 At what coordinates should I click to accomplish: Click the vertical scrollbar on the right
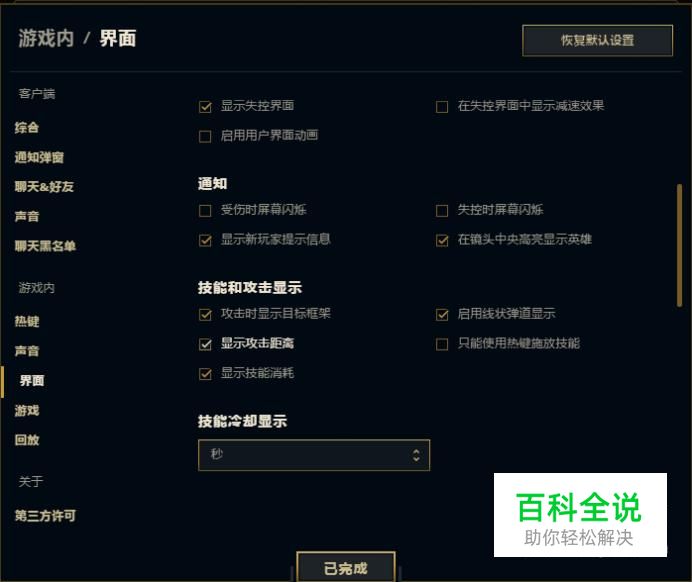pos(680,245)
